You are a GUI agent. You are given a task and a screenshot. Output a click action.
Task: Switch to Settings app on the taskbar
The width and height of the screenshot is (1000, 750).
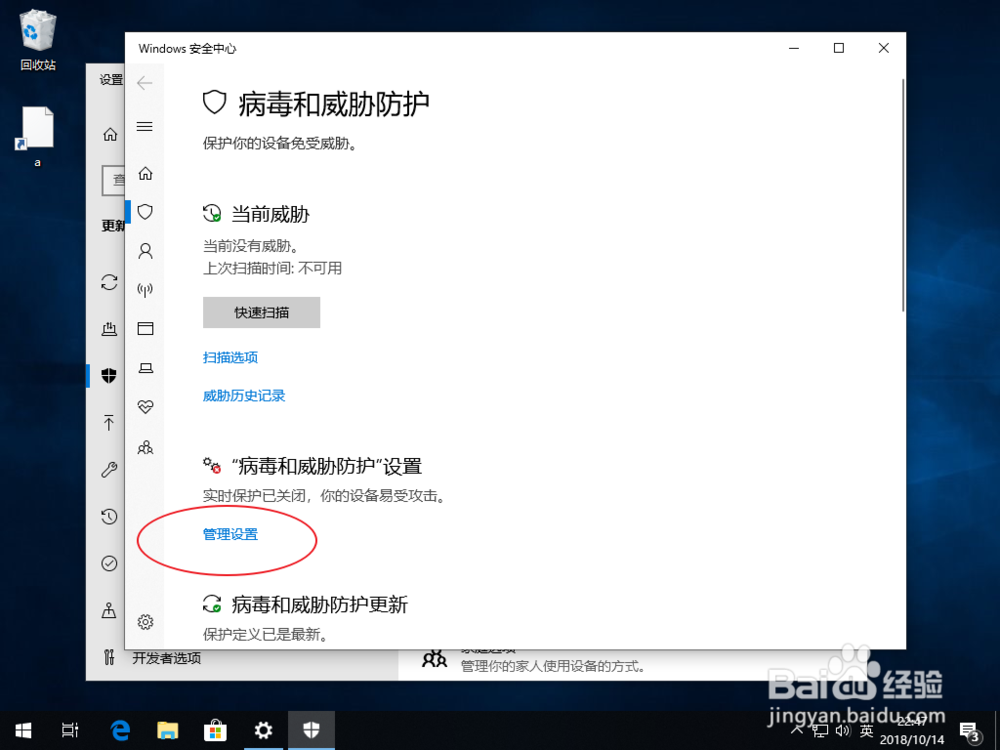263,730
